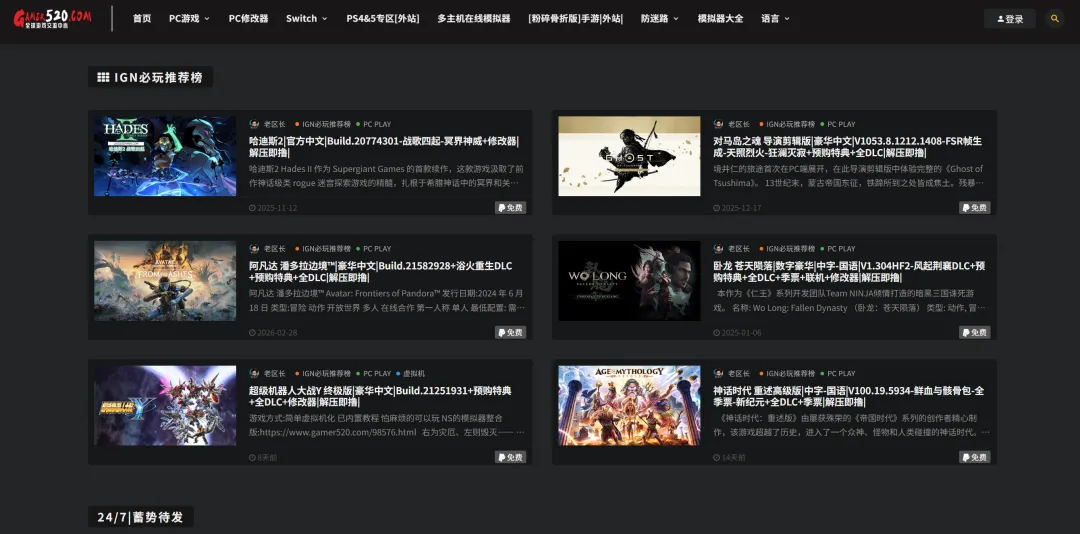Image resolution: width=1080 pixels, height=534 pixels.
Task: Open the 首页 menu item
Action: pos(142,19)
